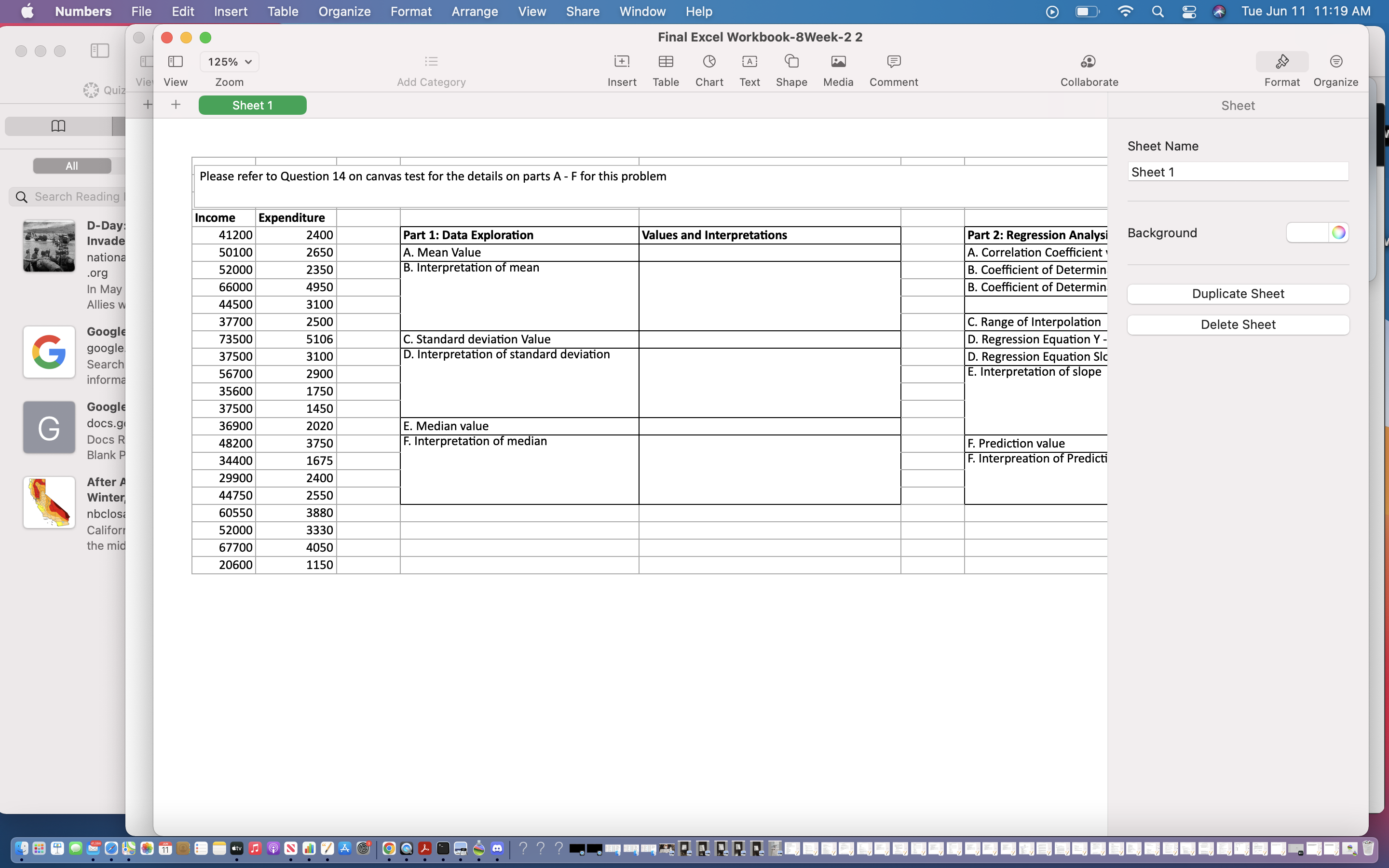
Task: Click the Duplicate Sheet button
Action: 1238,293
